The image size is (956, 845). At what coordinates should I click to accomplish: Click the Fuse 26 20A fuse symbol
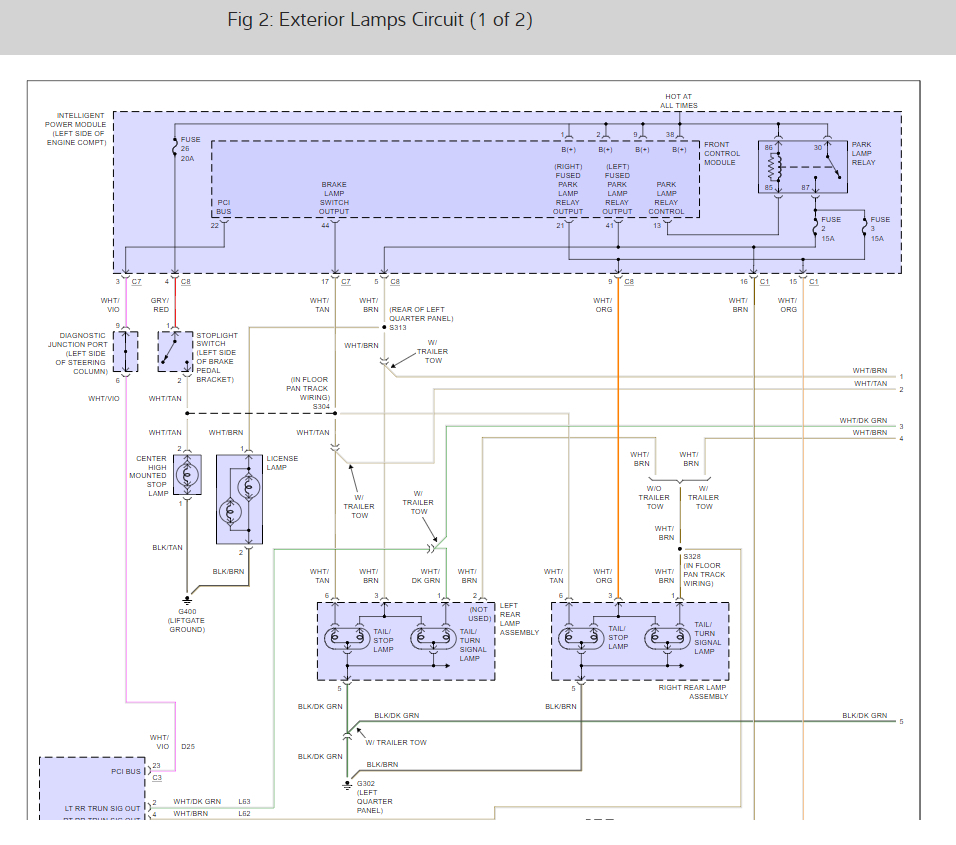click(x=174, y=147)
